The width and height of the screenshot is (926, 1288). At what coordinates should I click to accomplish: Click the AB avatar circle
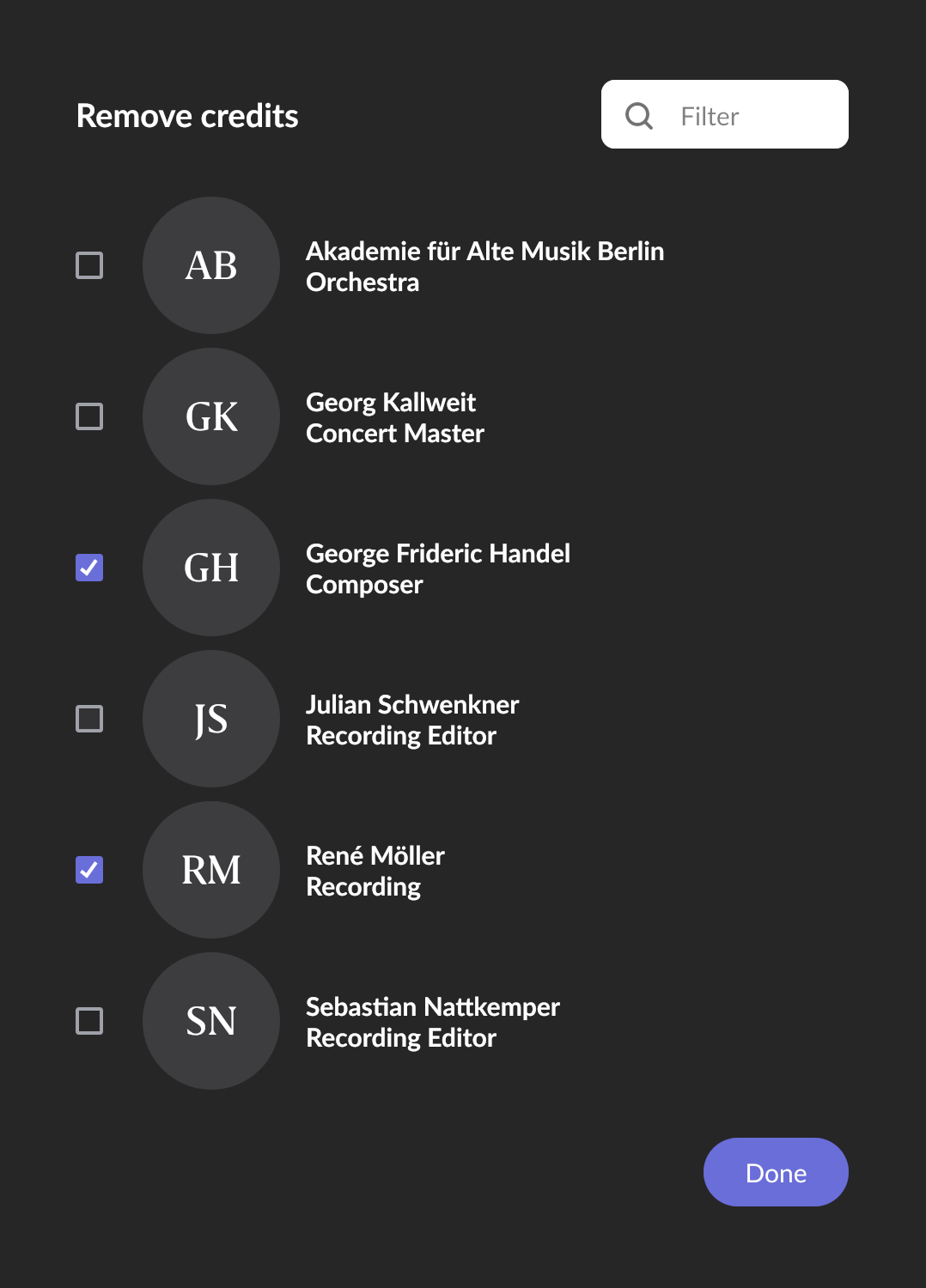211,265
